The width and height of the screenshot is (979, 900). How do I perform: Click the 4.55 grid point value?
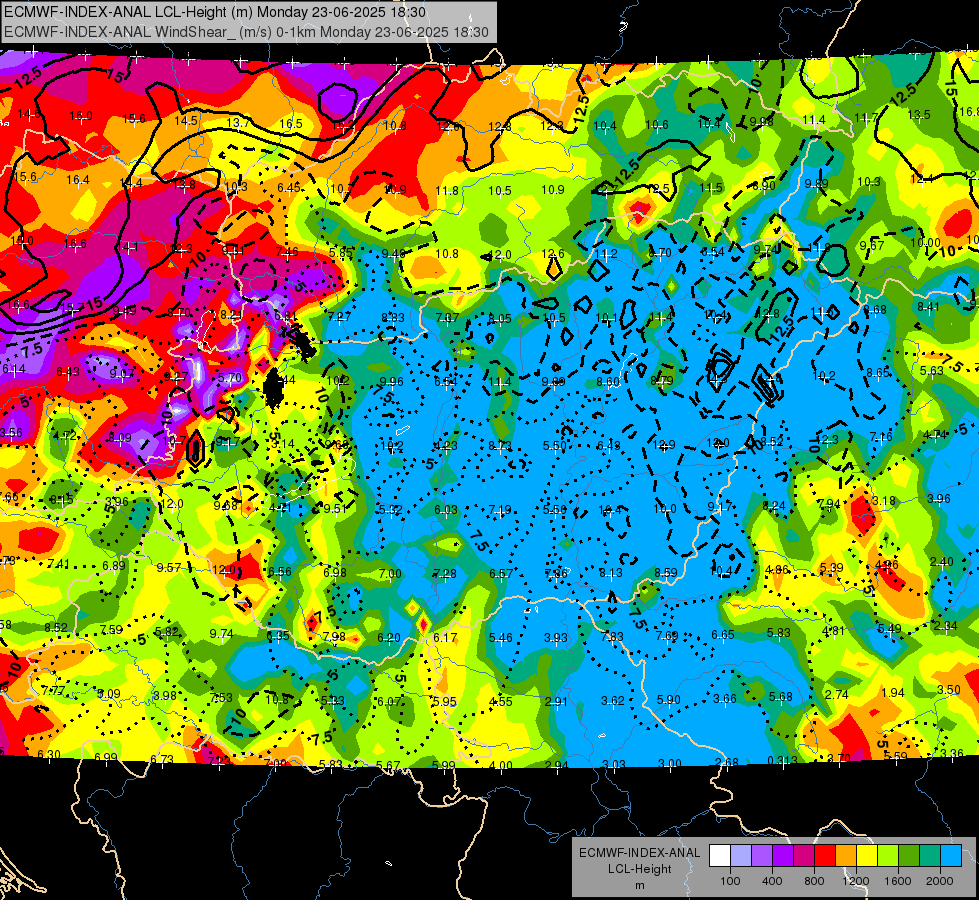501,701
